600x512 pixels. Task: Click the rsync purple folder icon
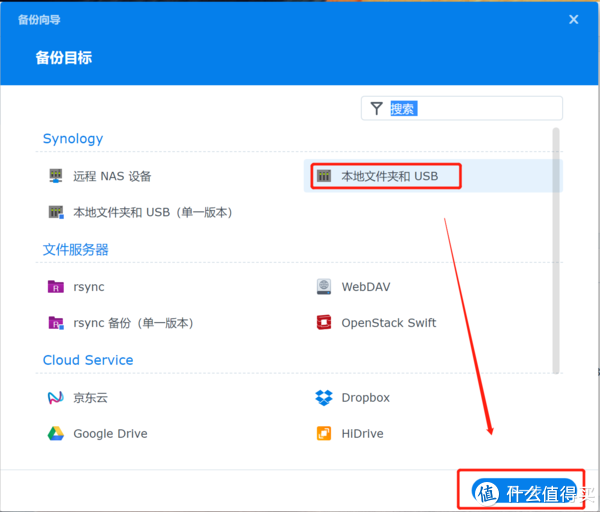pyautogui.click(x=55, y=287)
